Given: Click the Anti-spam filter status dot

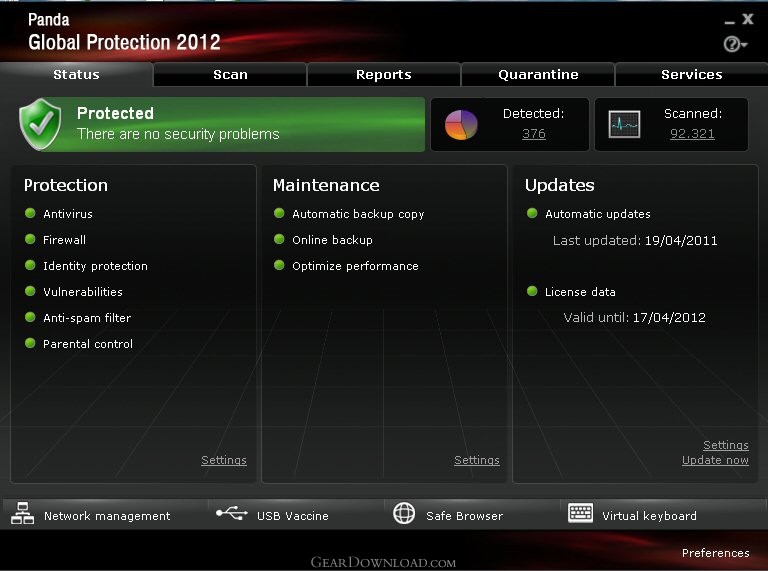Looking at the screenshot, I should pos(30,317).
